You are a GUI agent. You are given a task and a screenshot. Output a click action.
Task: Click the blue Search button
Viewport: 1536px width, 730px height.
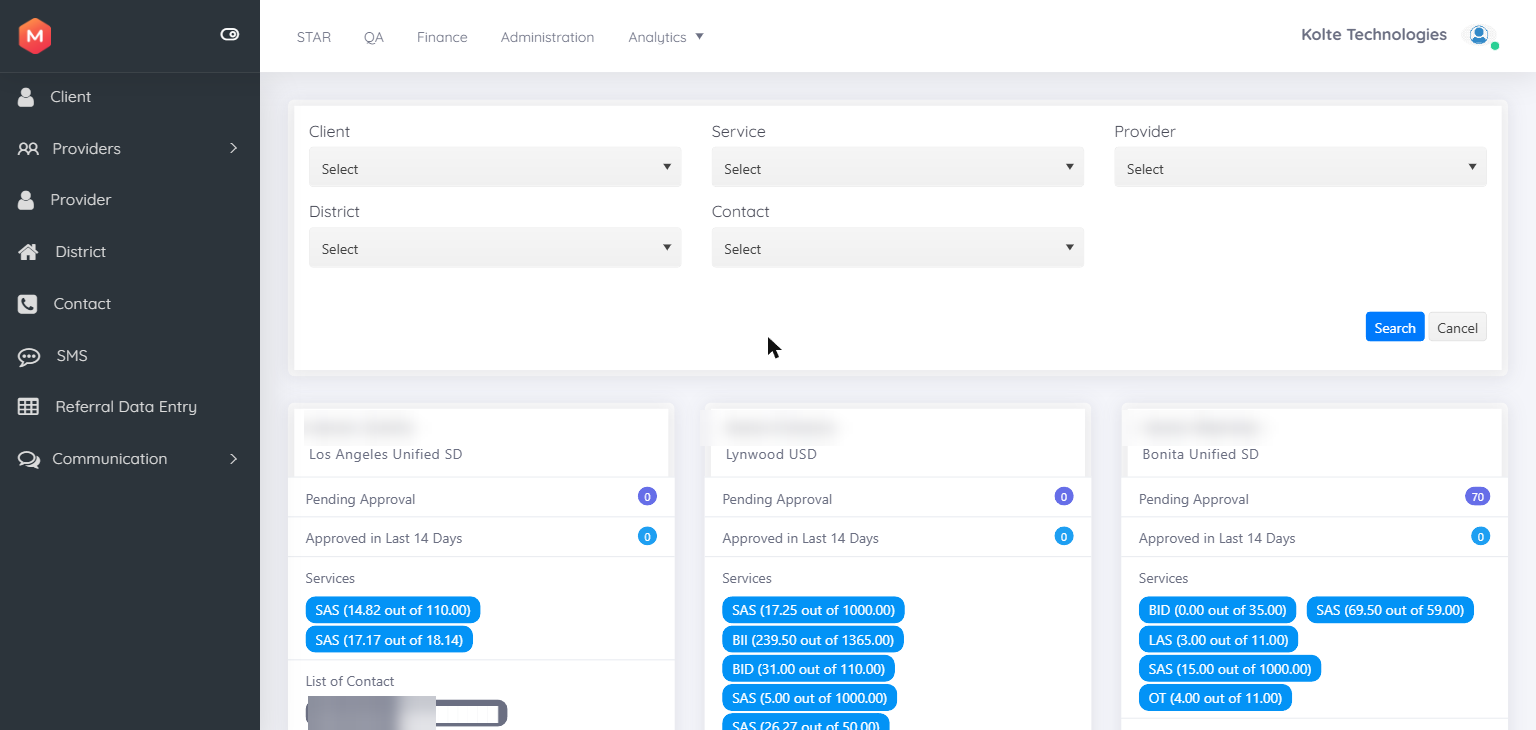[1395, 327]
